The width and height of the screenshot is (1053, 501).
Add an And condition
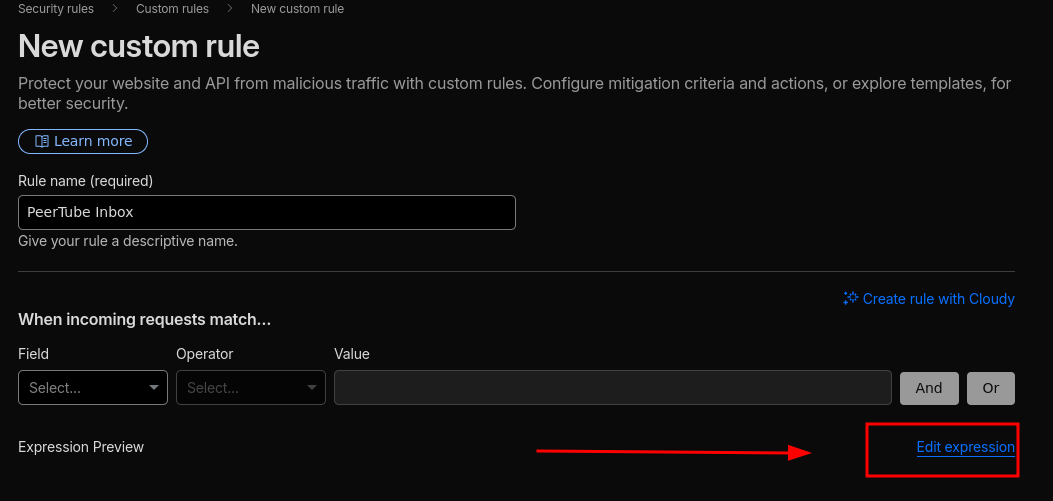point(929,388)
